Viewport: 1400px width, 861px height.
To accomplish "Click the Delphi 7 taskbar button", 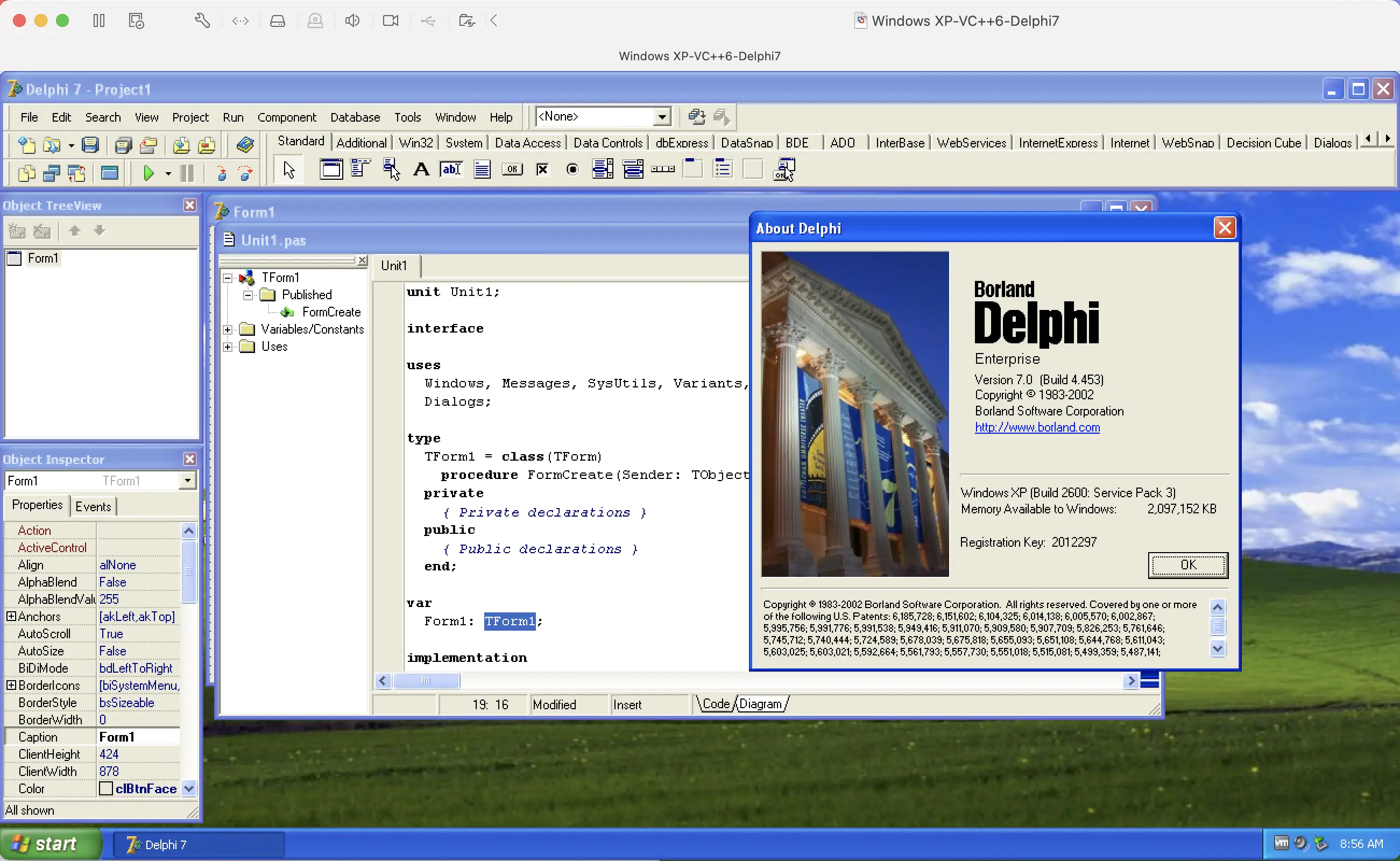I will click(x=199, y=844).
